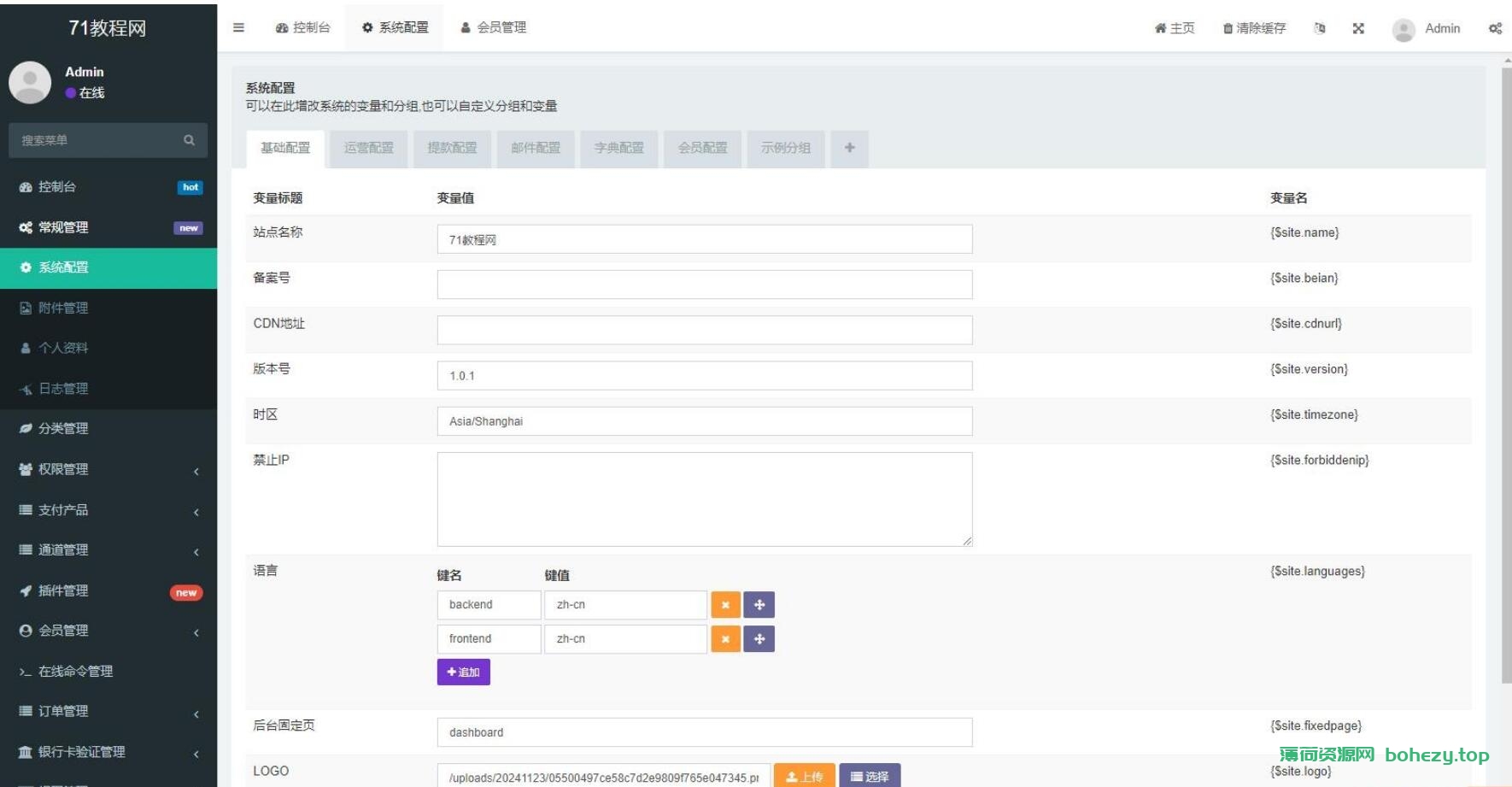
Task: Open 控制台 in sidebar
Action: point(108,187)
